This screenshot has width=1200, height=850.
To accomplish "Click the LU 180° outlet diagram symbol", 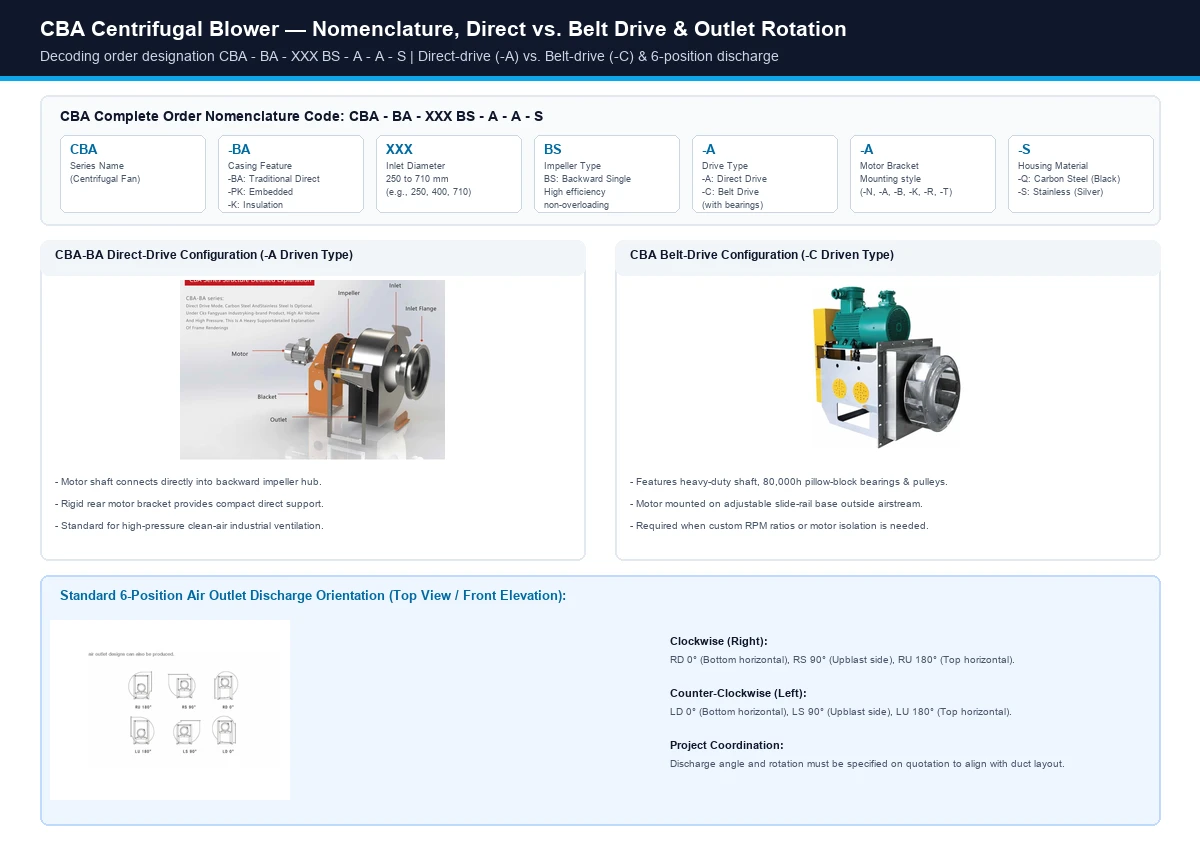I will click(x=141, y=732).
